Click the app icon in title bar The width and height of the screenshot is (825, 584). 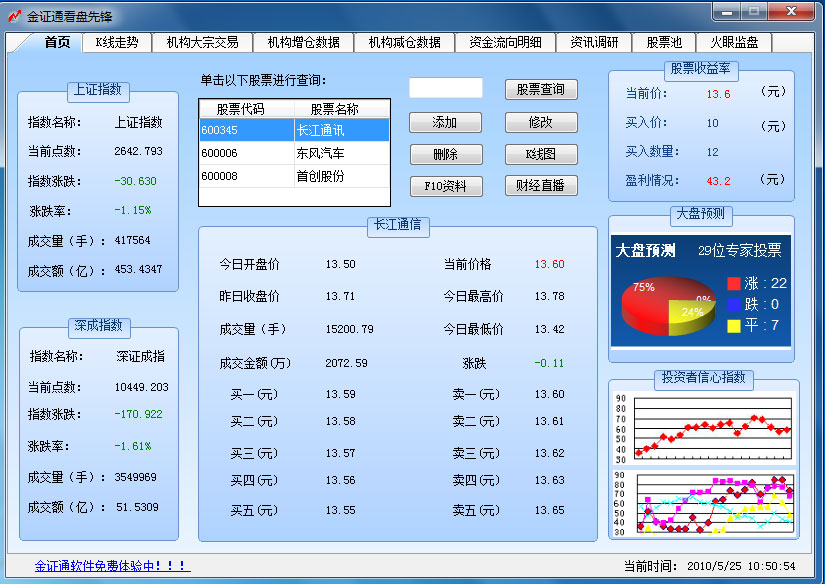pos(15,16)
